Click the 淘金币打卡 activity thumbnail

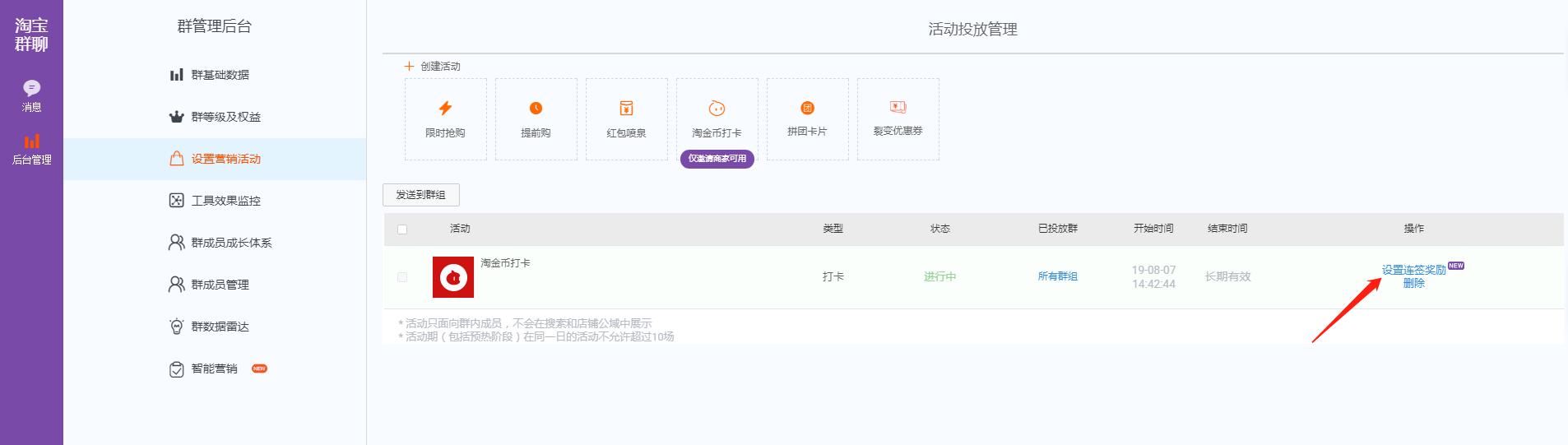tap(453, 277)
